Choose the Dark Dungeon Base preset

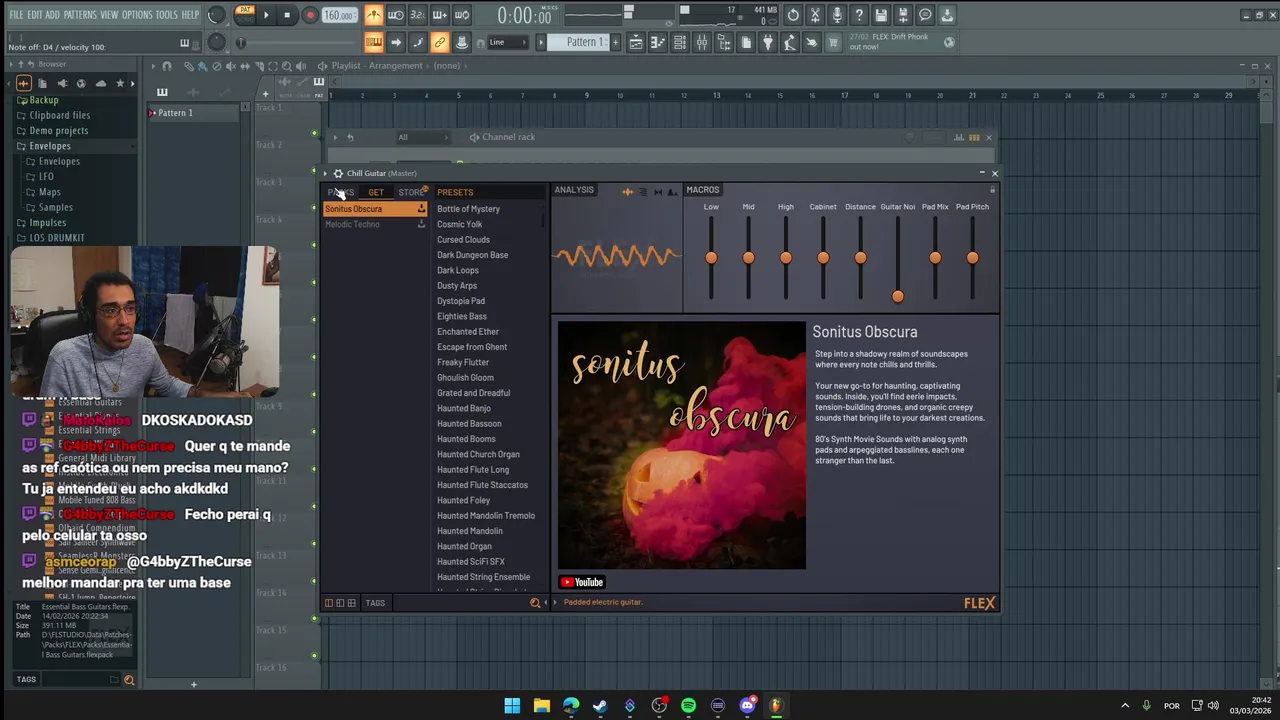pyautogui.click(x=472, y=255)
